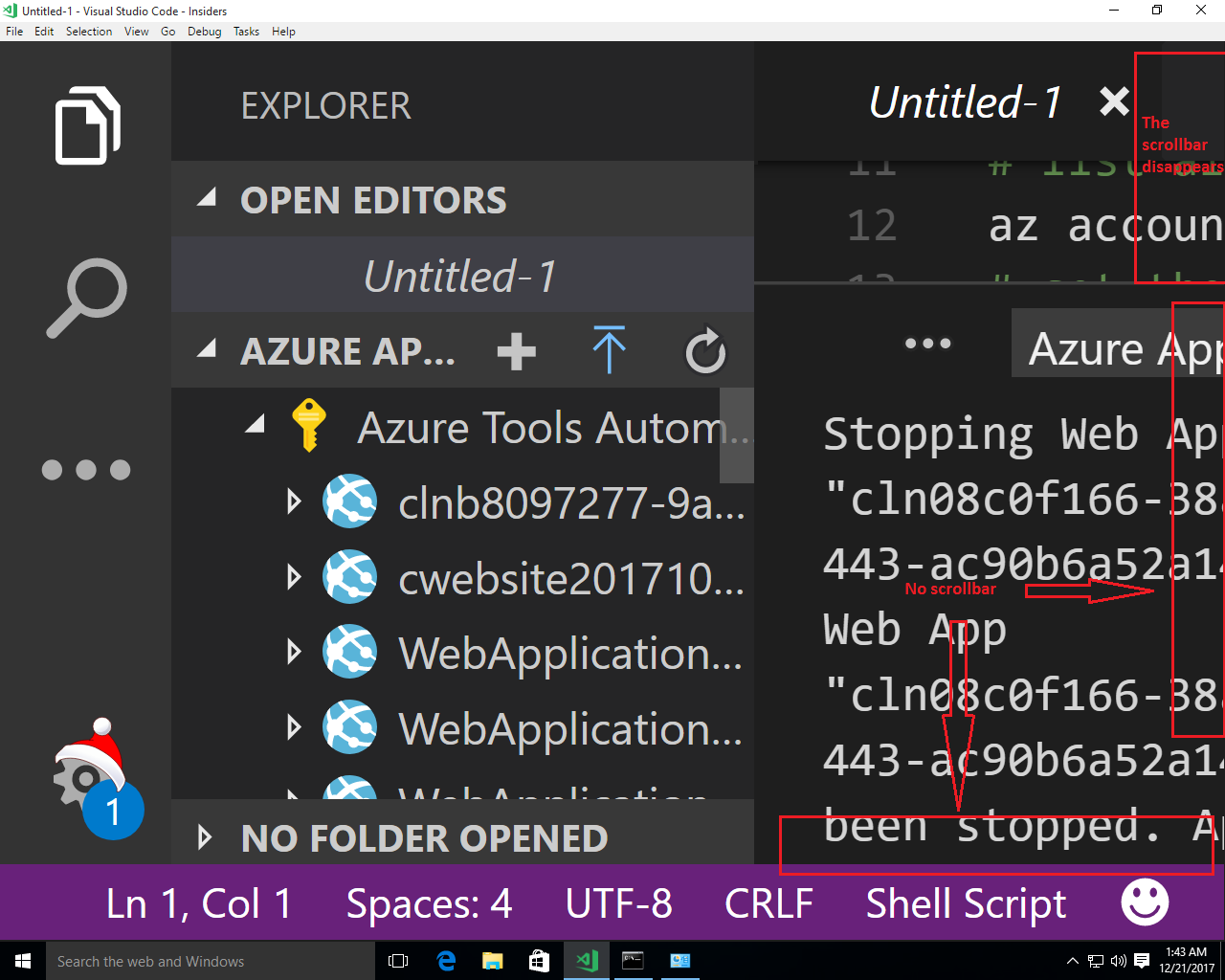Expand the NO FOLDER OPENED section

coord(204,838)
